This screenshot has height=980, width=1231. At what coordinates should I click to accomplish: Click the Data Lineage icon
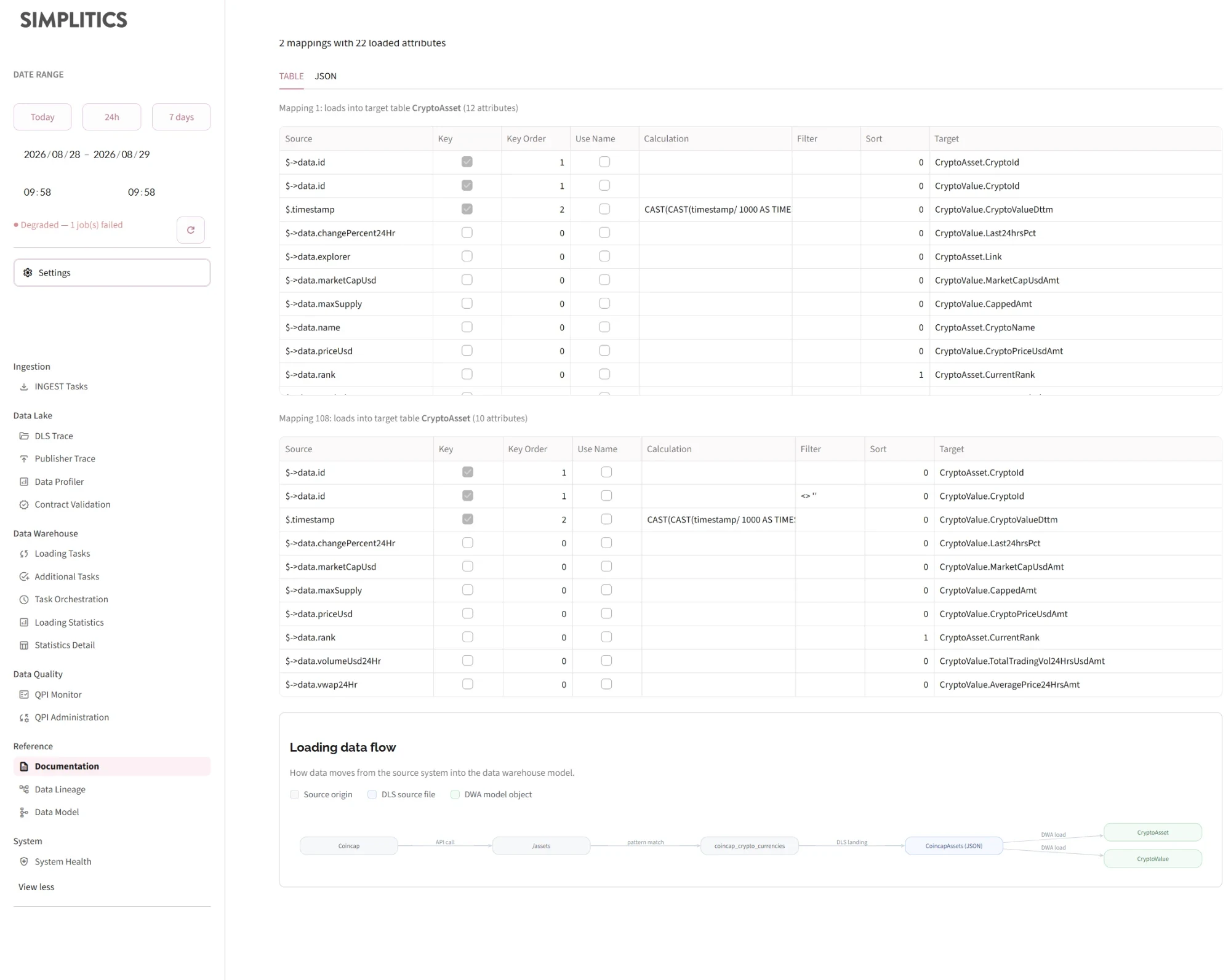coord(24,789)
